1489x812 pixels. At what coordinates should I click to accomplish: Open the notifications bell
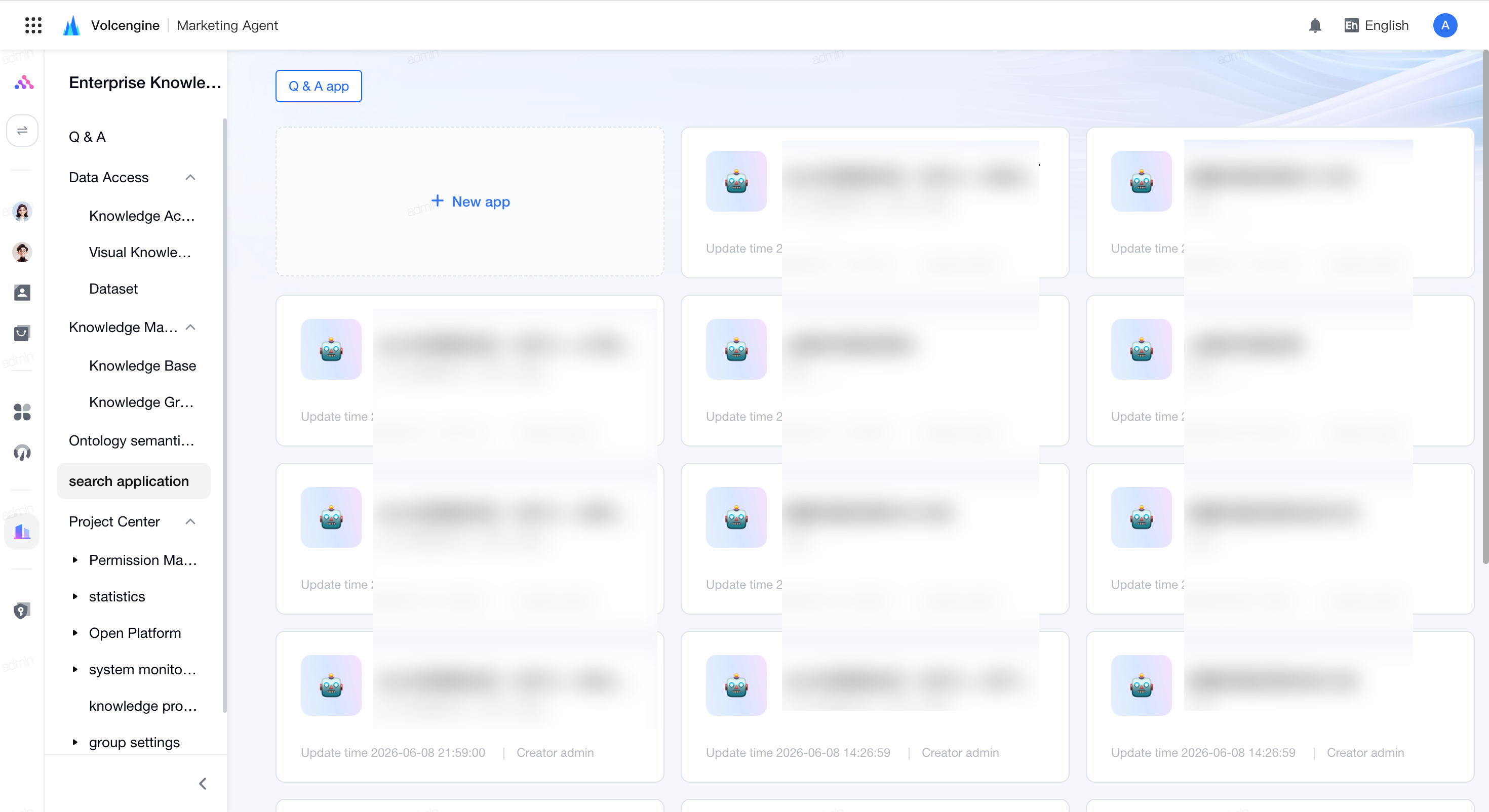[1315, 25]
